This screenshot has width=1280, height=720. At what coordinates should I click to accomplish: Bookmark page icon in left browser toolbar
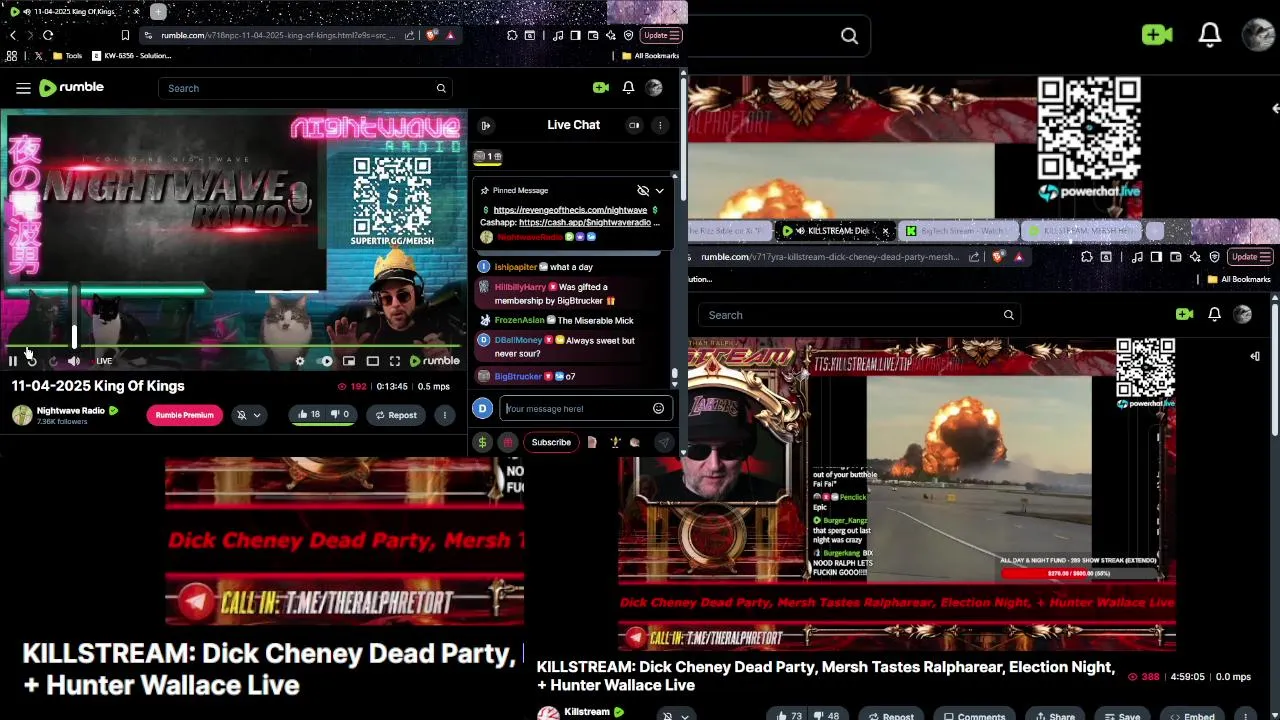[125, 35]
